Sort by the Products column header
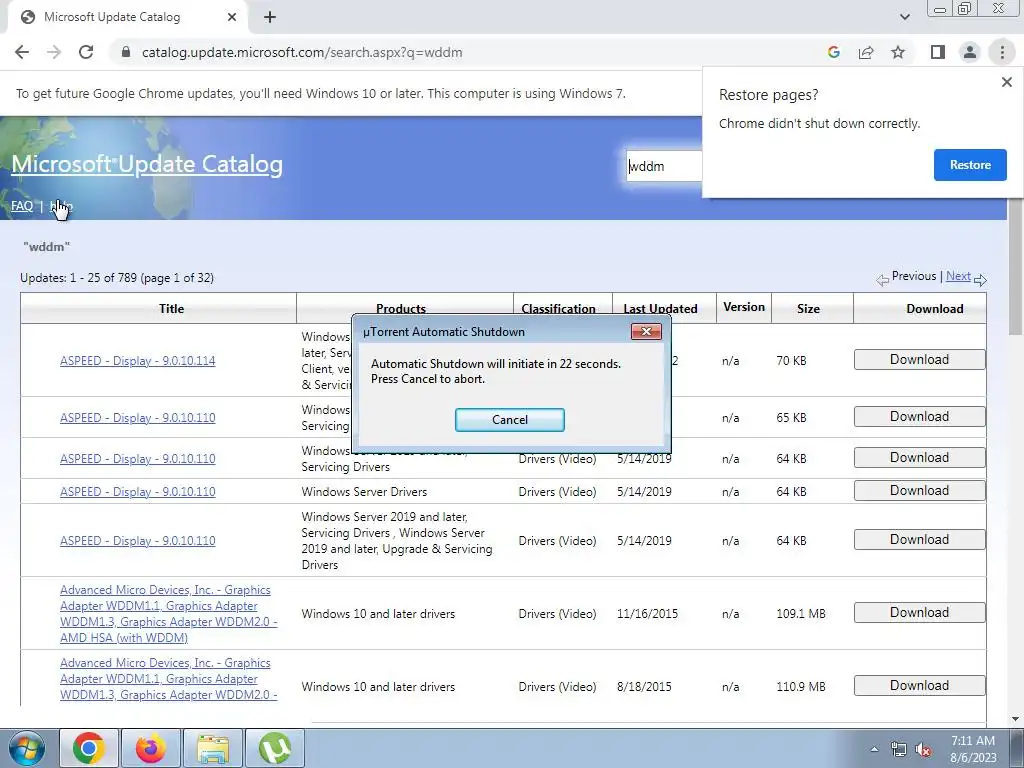 pyautogui.click(x=400, y=308)
